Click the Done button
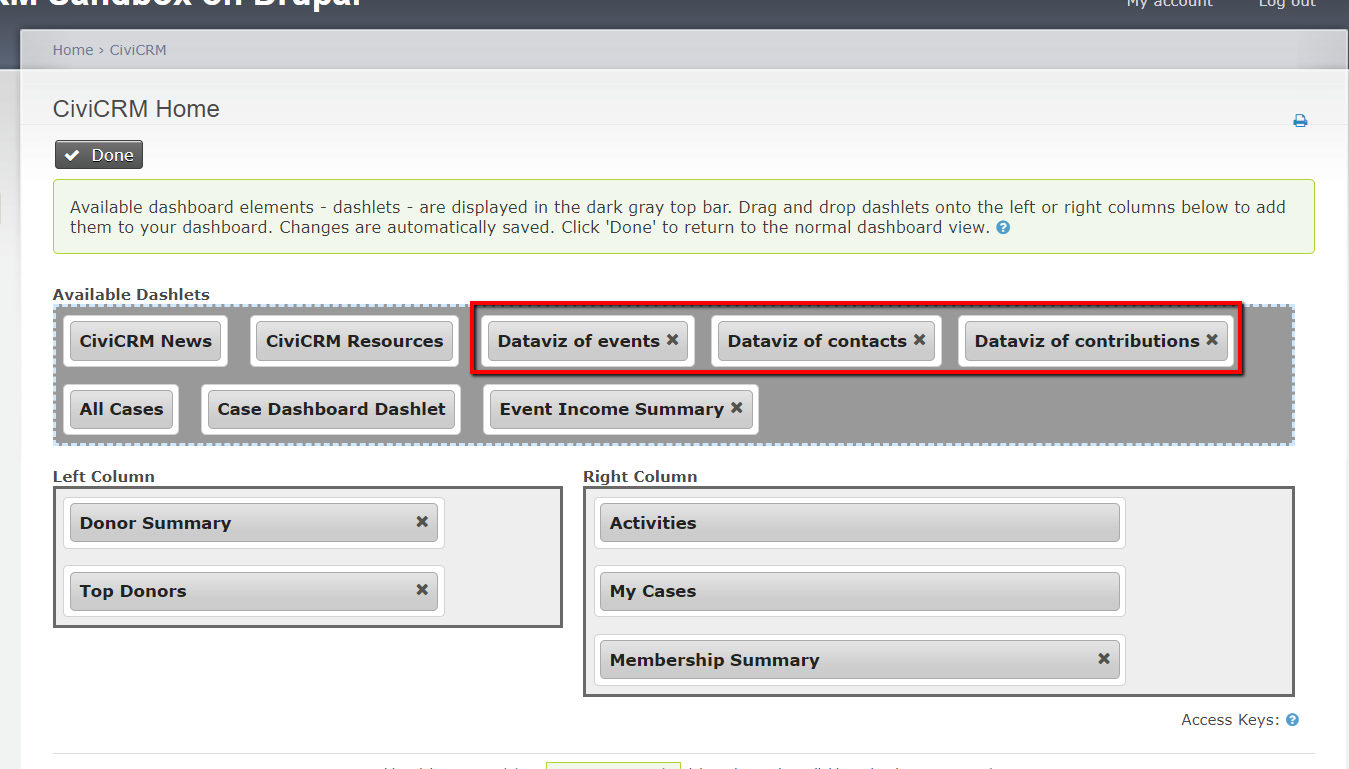This screenshot has width=1349, height=769. pos(99,155)
